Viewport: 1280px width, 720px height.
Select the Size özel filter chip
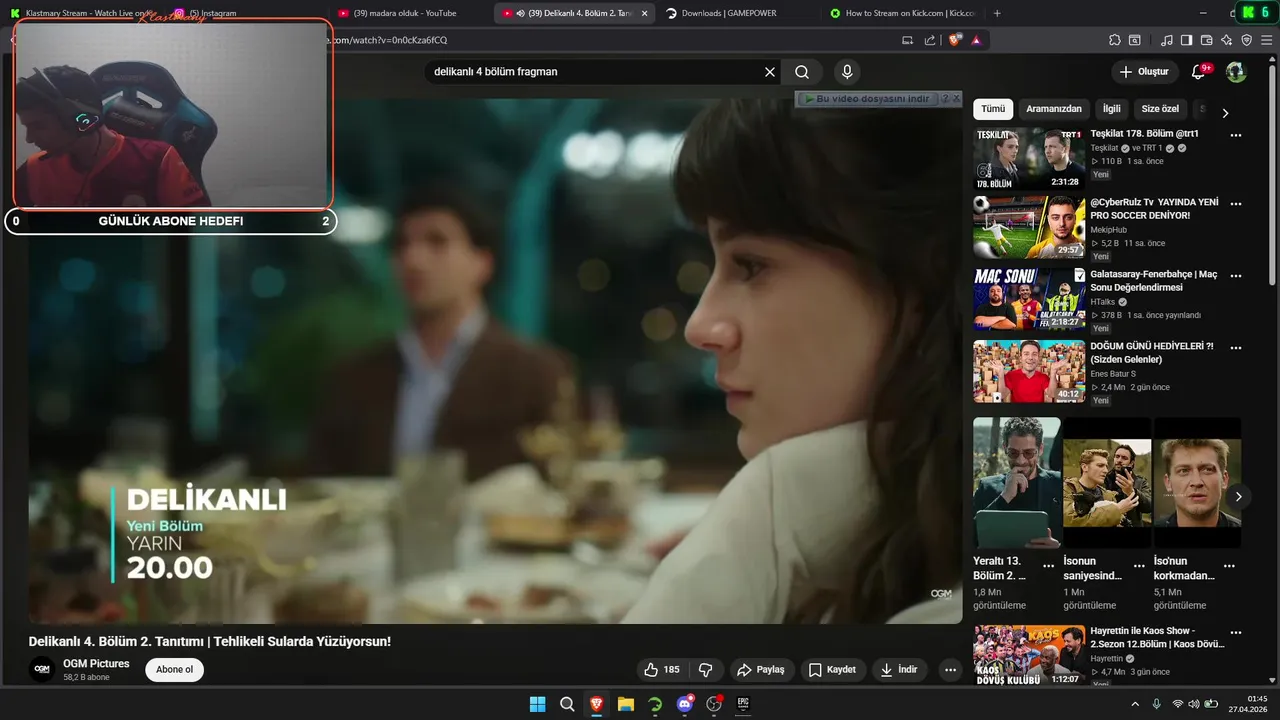pos(1160,109)
